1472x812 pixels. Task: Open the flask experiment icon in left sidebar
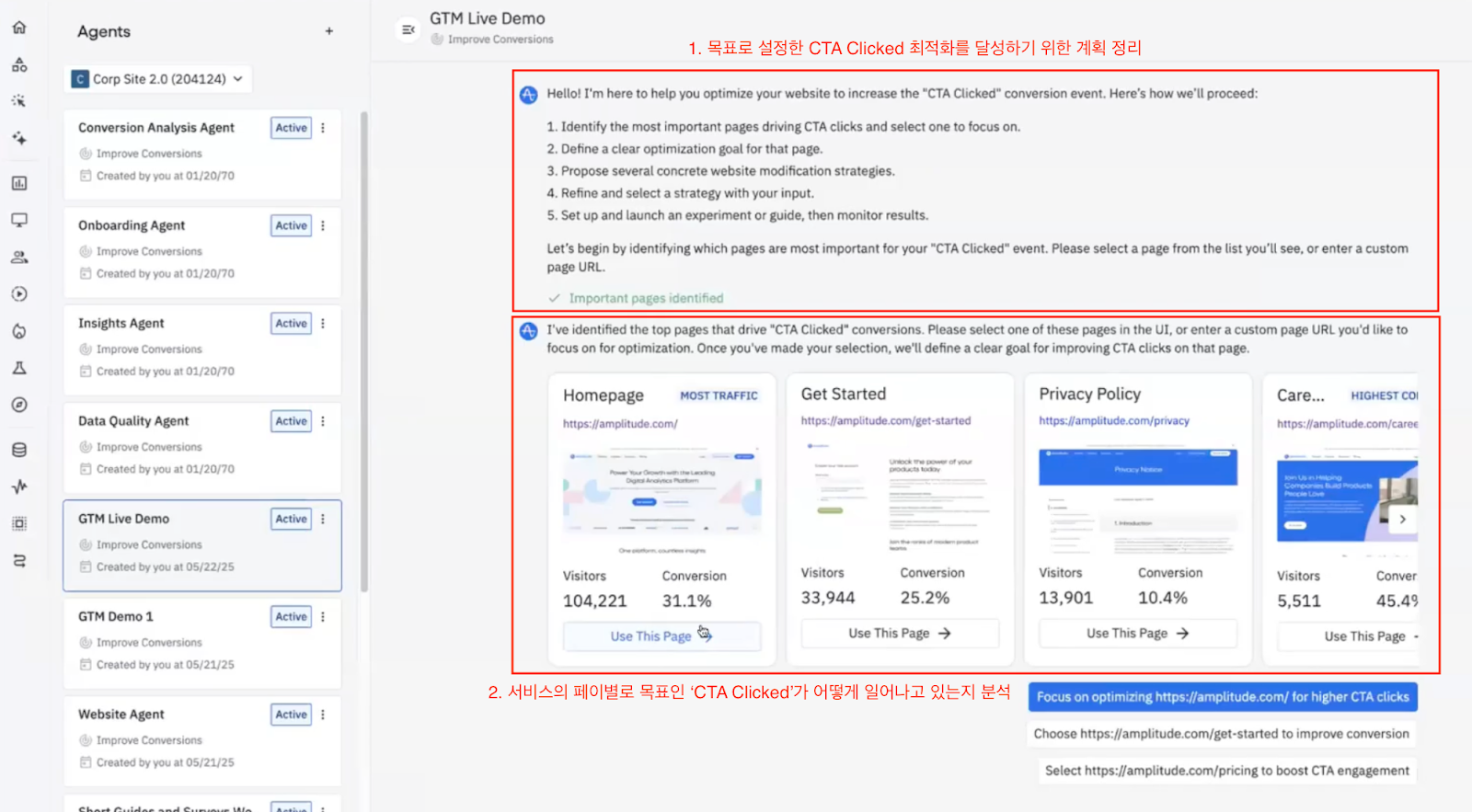point(19,368)
